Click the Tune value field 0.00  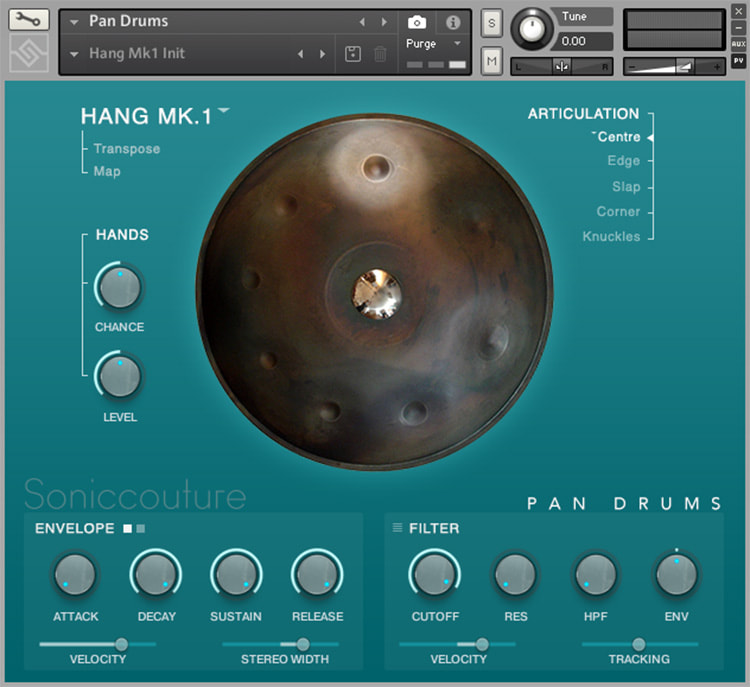(x=583, y=41)
